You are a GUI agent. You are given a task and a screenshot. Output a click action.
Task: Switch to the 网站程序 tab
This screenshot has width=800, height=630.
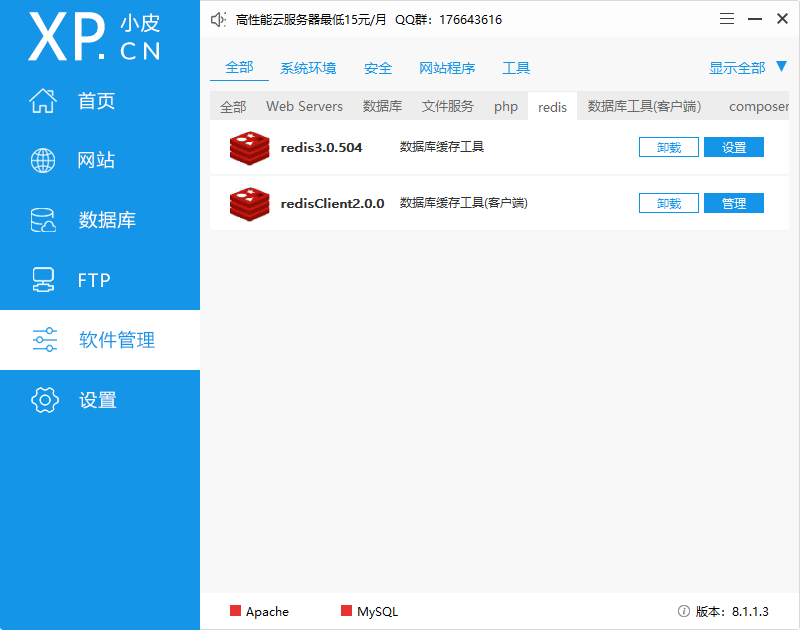(447, 68)
